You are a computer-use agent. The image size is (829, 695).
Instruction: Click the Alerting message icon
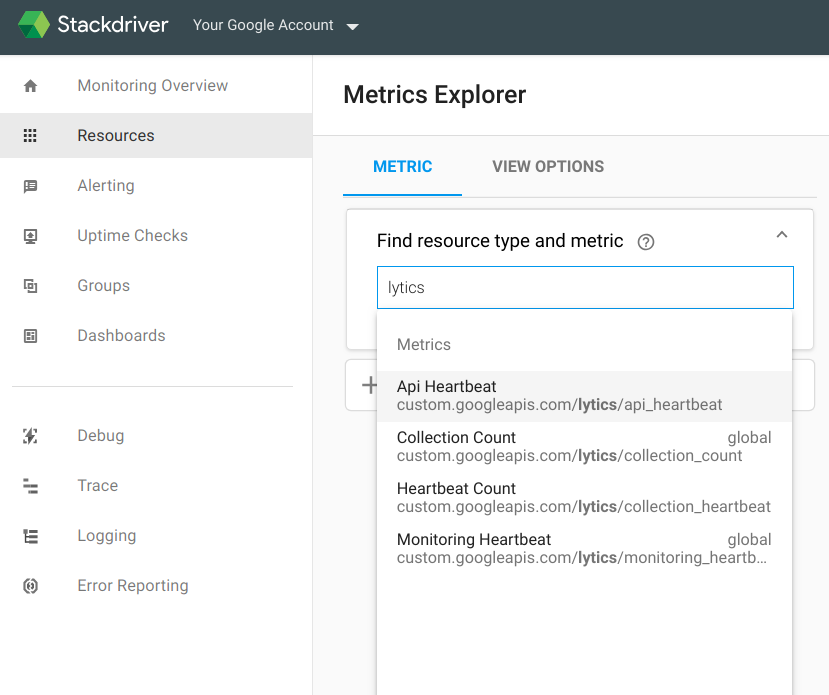[30, 186]
